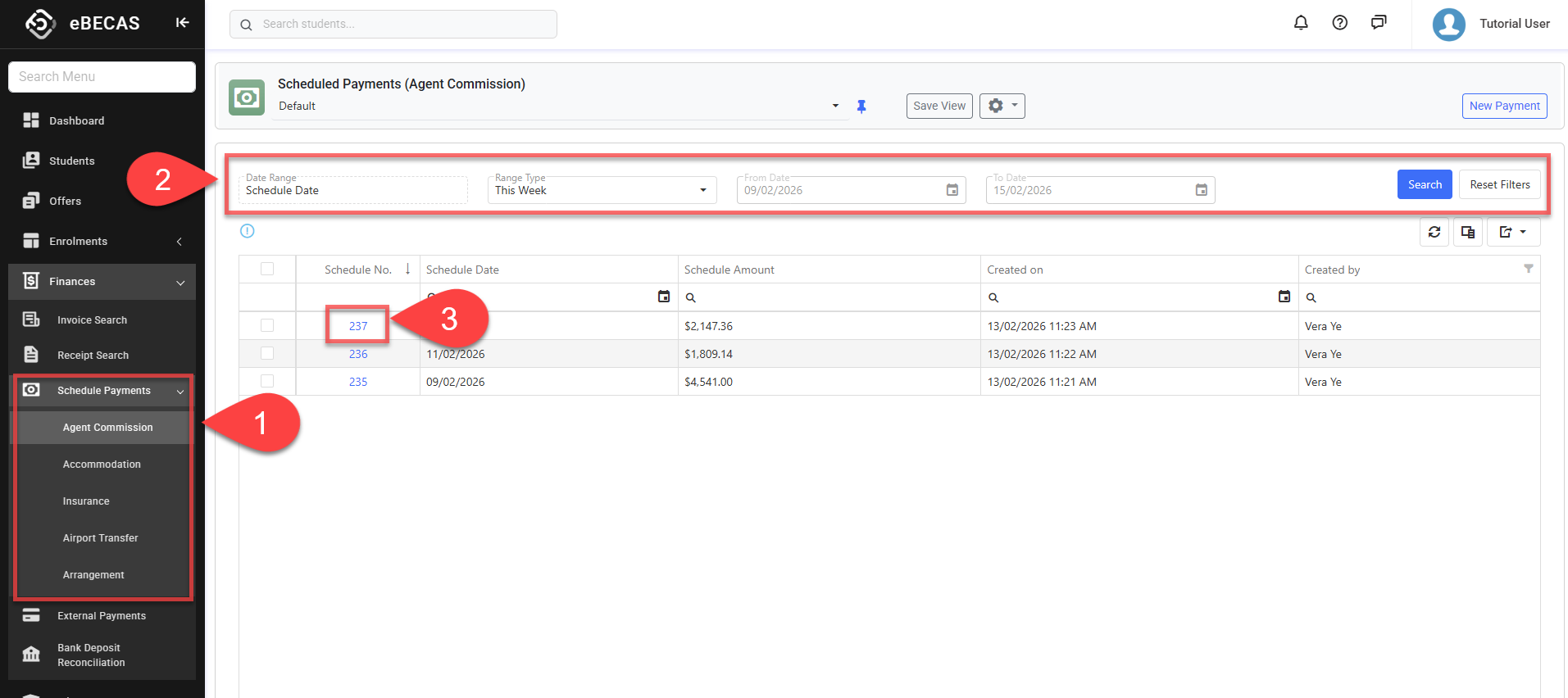The width and height of the screenshot is (1568, 698).
Task: Open the Range Type dropdown
Action: (x=602, y=190)
